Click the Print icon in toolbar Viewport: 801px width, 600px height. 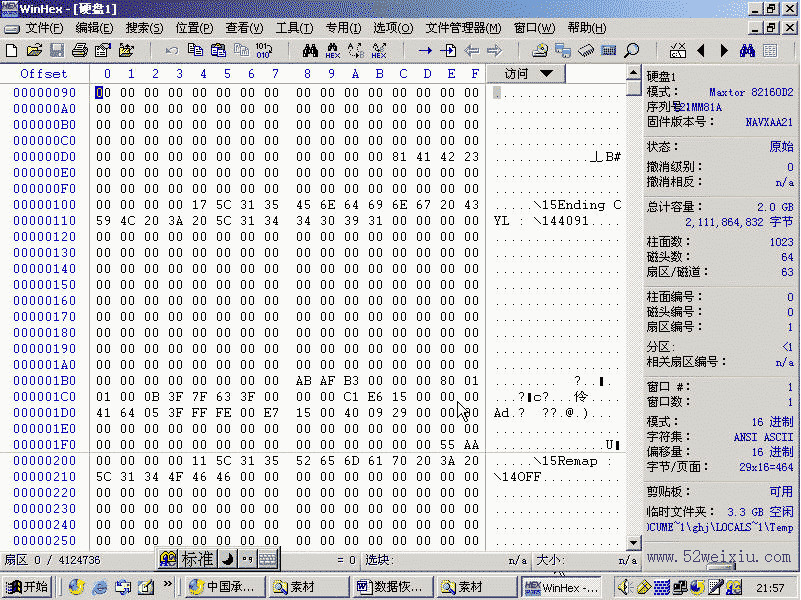pos(80,50)
